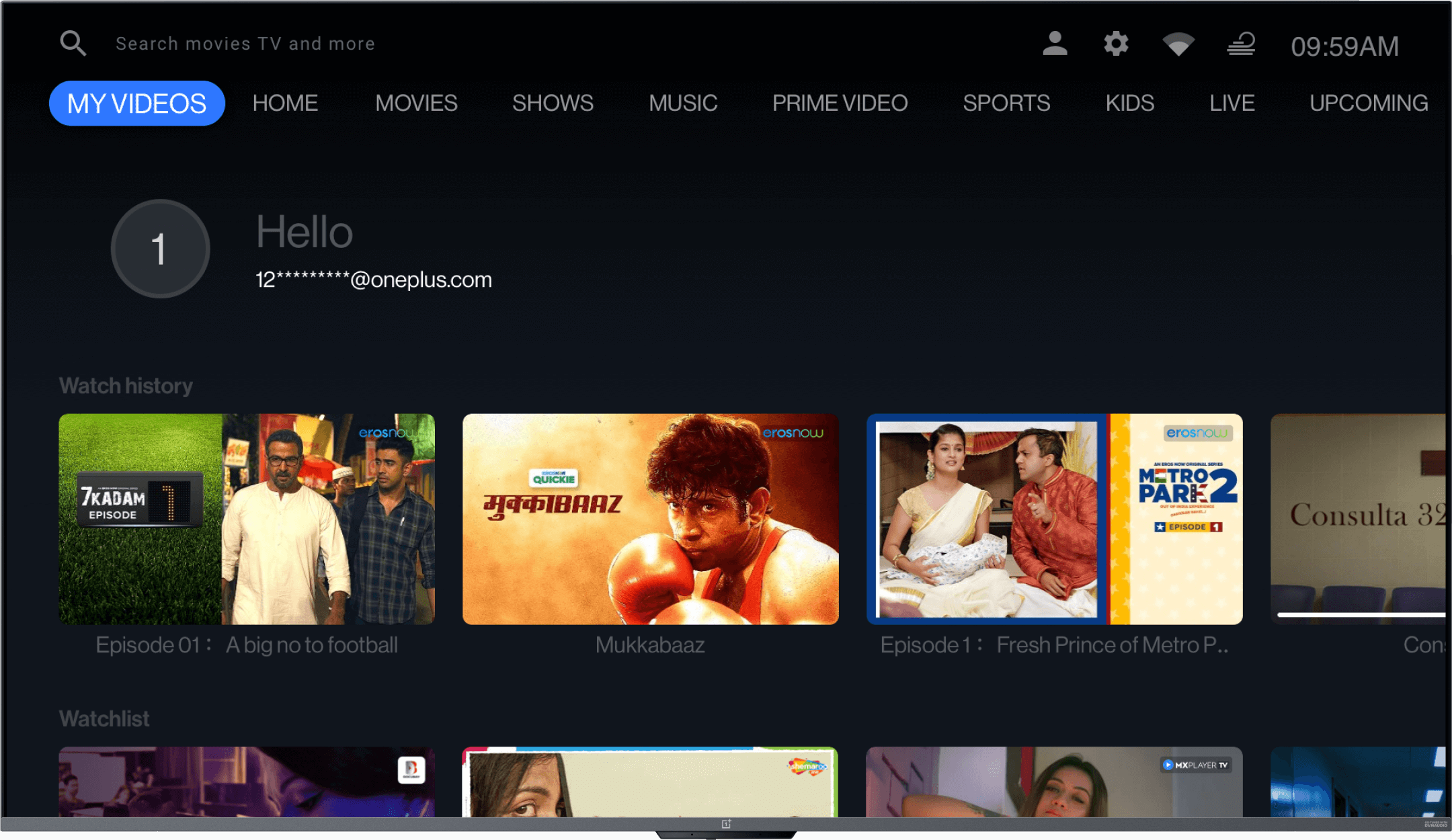Click the Hello greeting text
1452x840 pixels.
(x=305, y=232)
